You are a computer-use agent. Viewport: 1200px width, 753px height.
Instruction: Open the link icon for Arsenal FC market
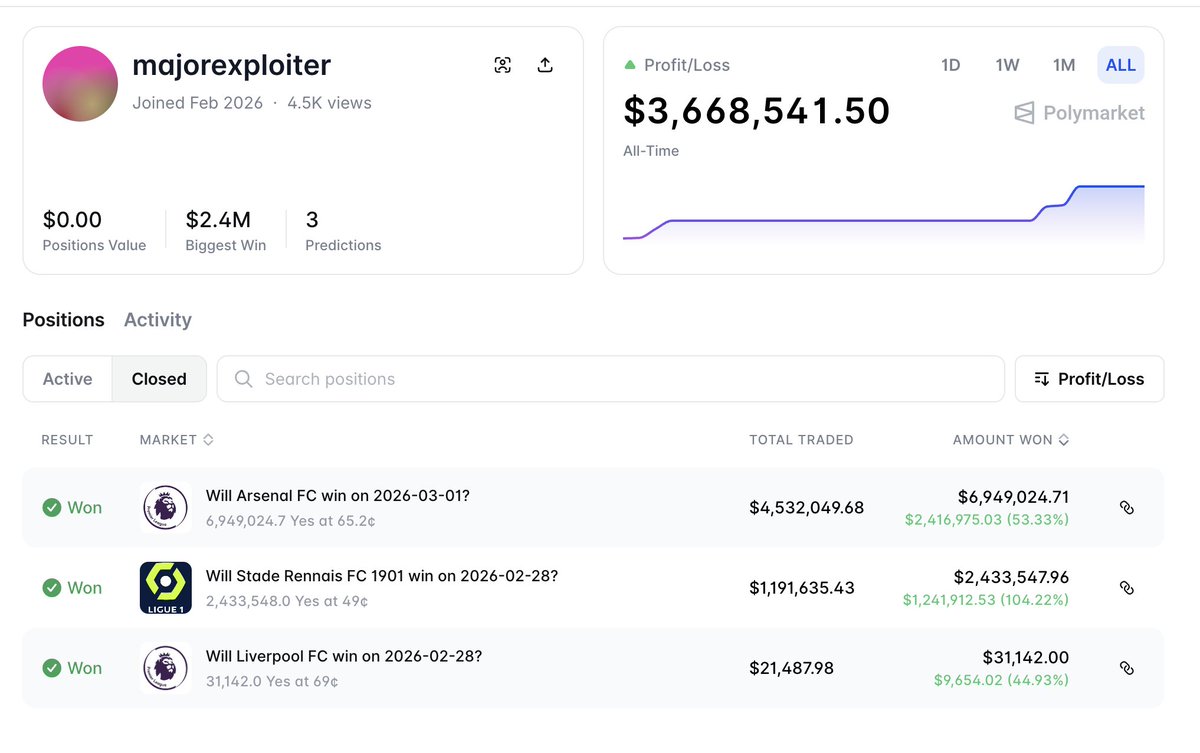pos(1127,507)
